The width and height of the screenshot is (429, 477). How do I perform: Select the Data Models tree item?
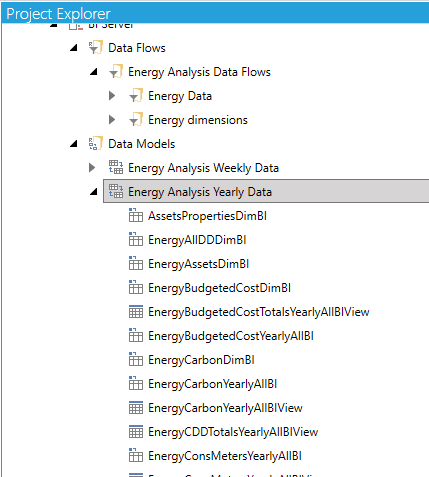142,144
